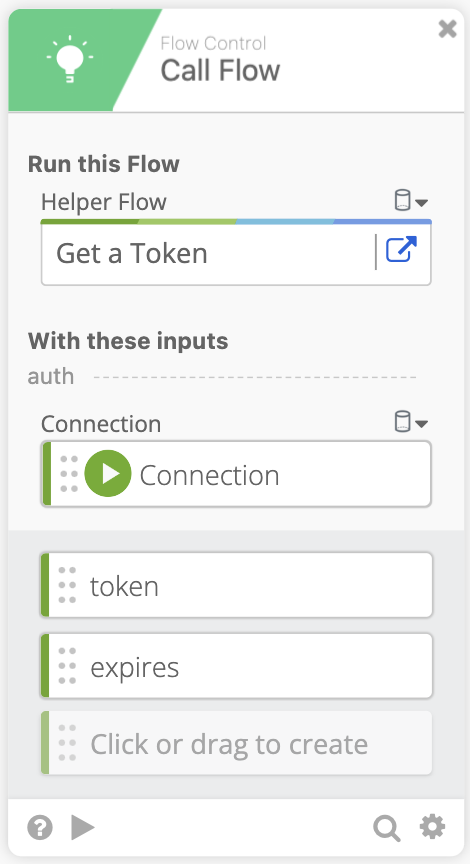Image resolution: width=470 pixels, height=864 pixels.
Task: Click the help question mark icon
Action: 40,827
